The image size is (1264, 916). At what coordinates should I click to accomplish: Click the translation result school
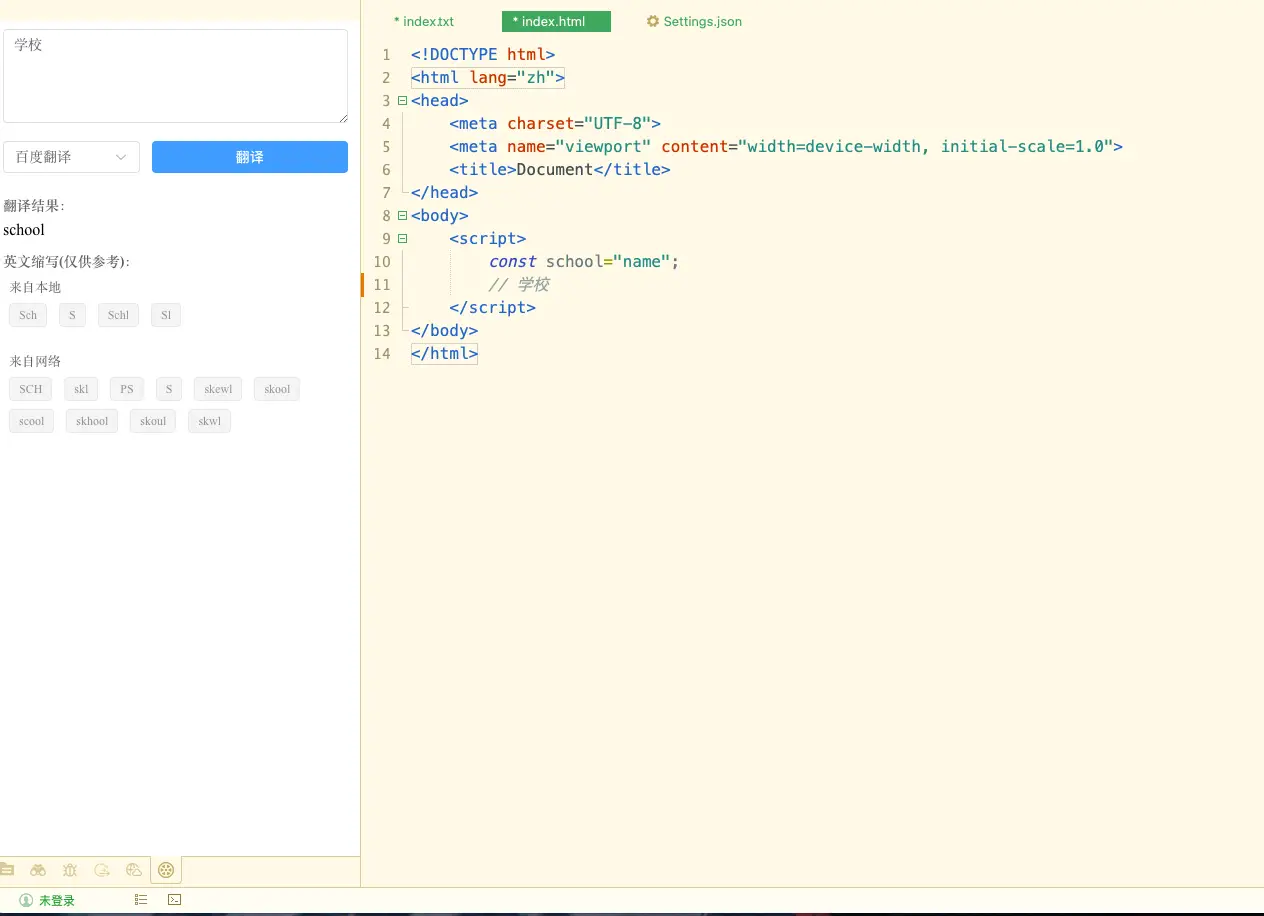click(x=24, y=230)
